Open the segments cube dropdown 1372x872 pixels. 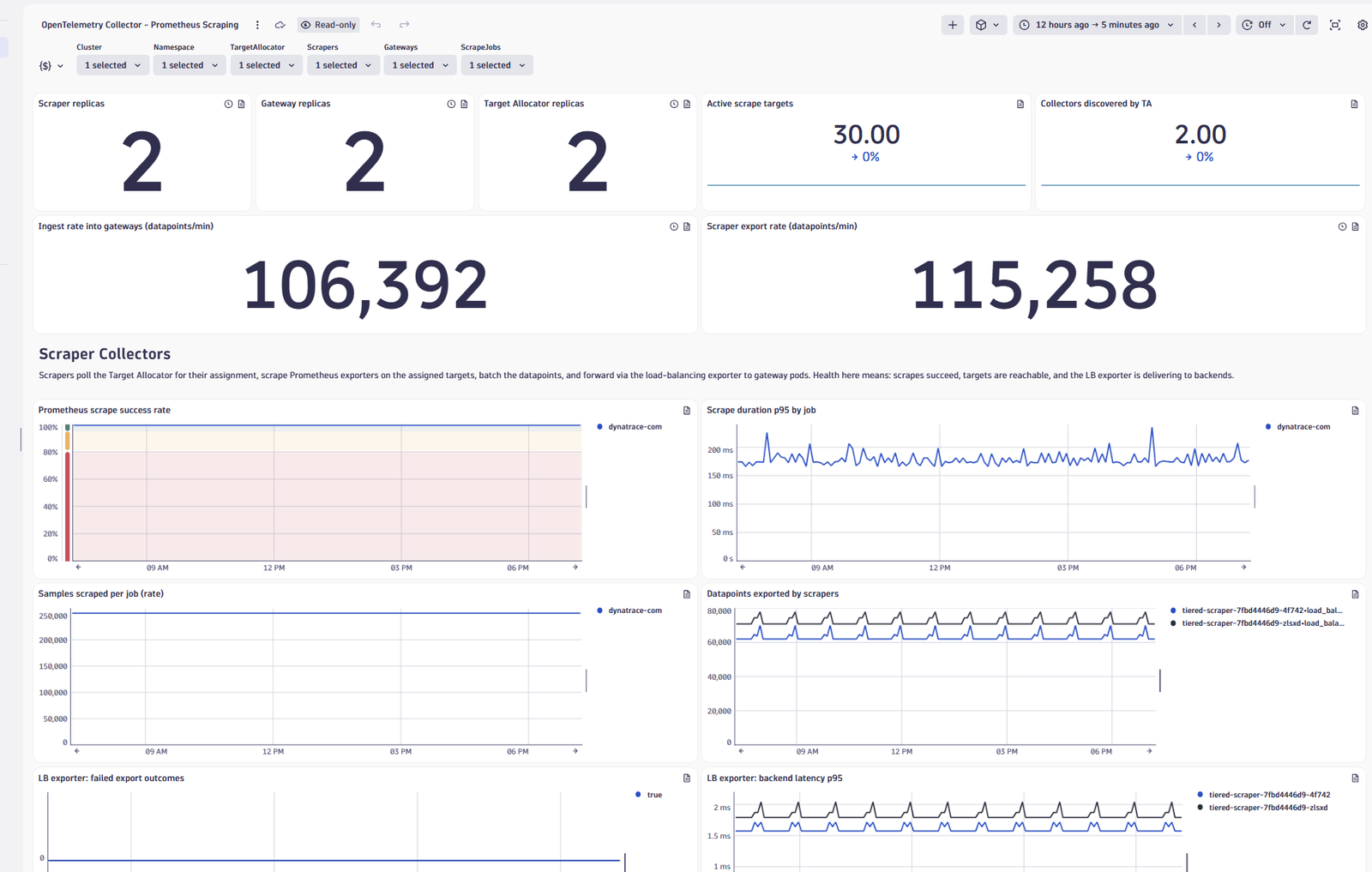click(988, 25)
